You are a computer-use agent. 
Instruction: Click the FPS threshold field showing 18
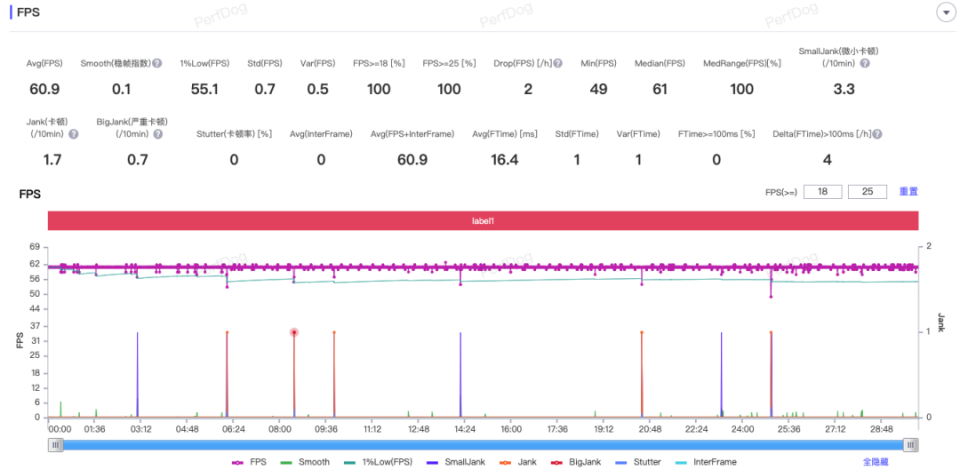[x=823, y=192]
